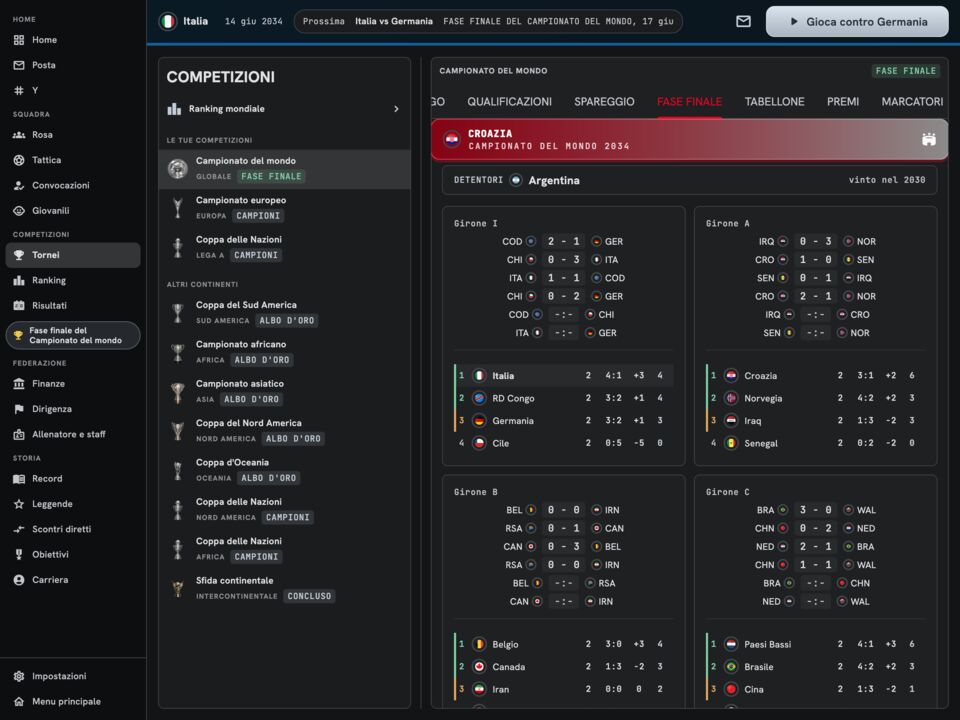Image resolution: width=960 pixels, height=720 pixels.
Task: Select Campionato africano competition
Action: click(x=285, y=352)
